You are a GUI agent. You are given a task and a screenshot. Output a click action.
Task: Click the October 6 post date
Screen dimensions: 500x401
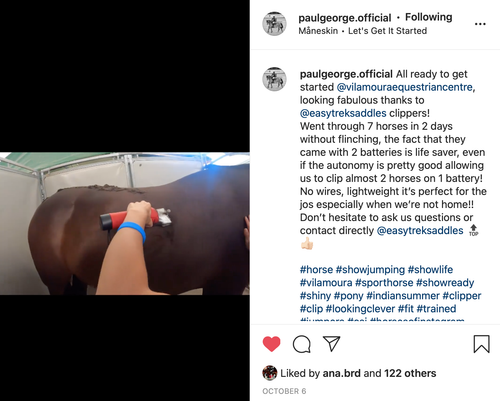[284, 391]
